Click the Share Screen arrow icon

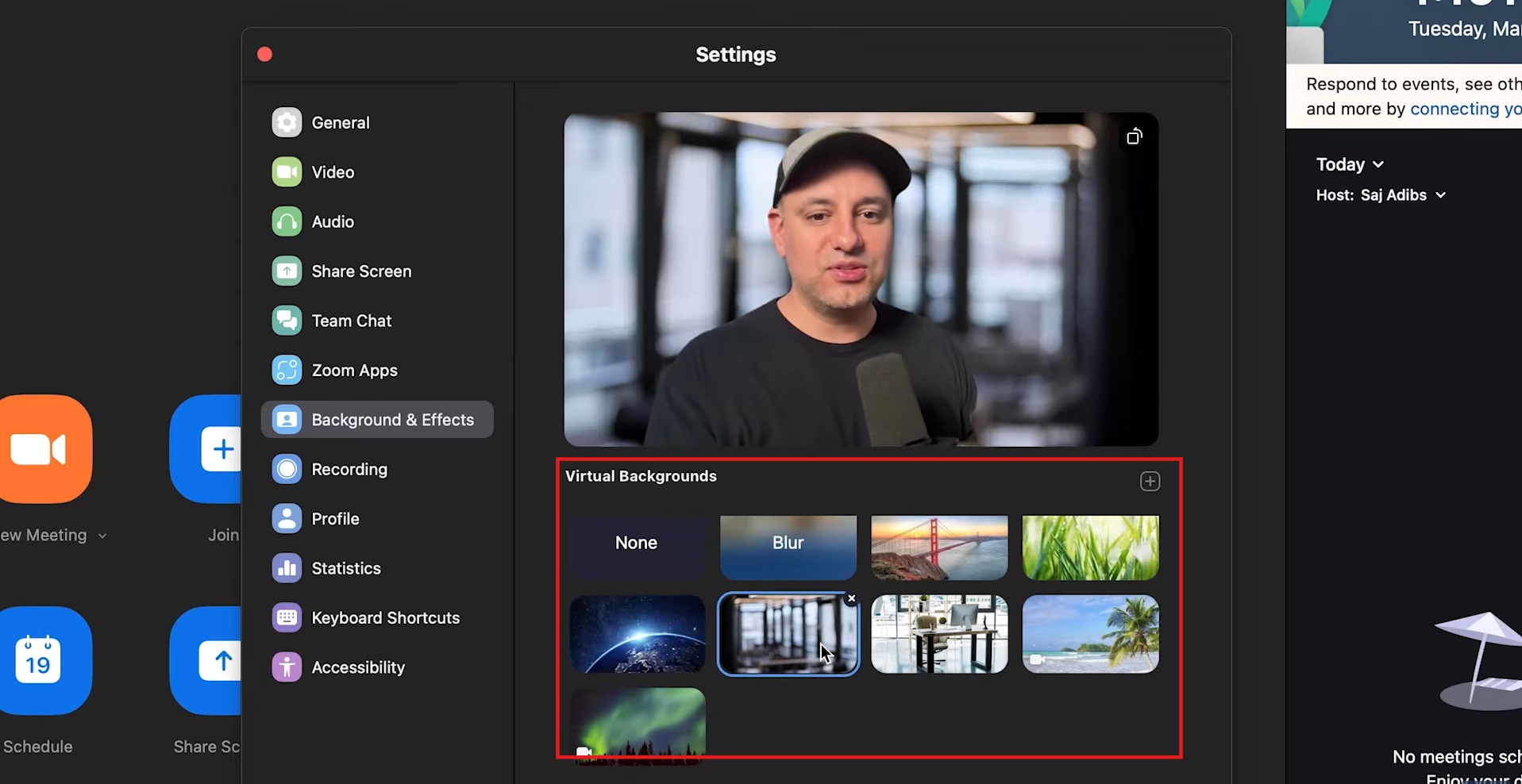206,660
